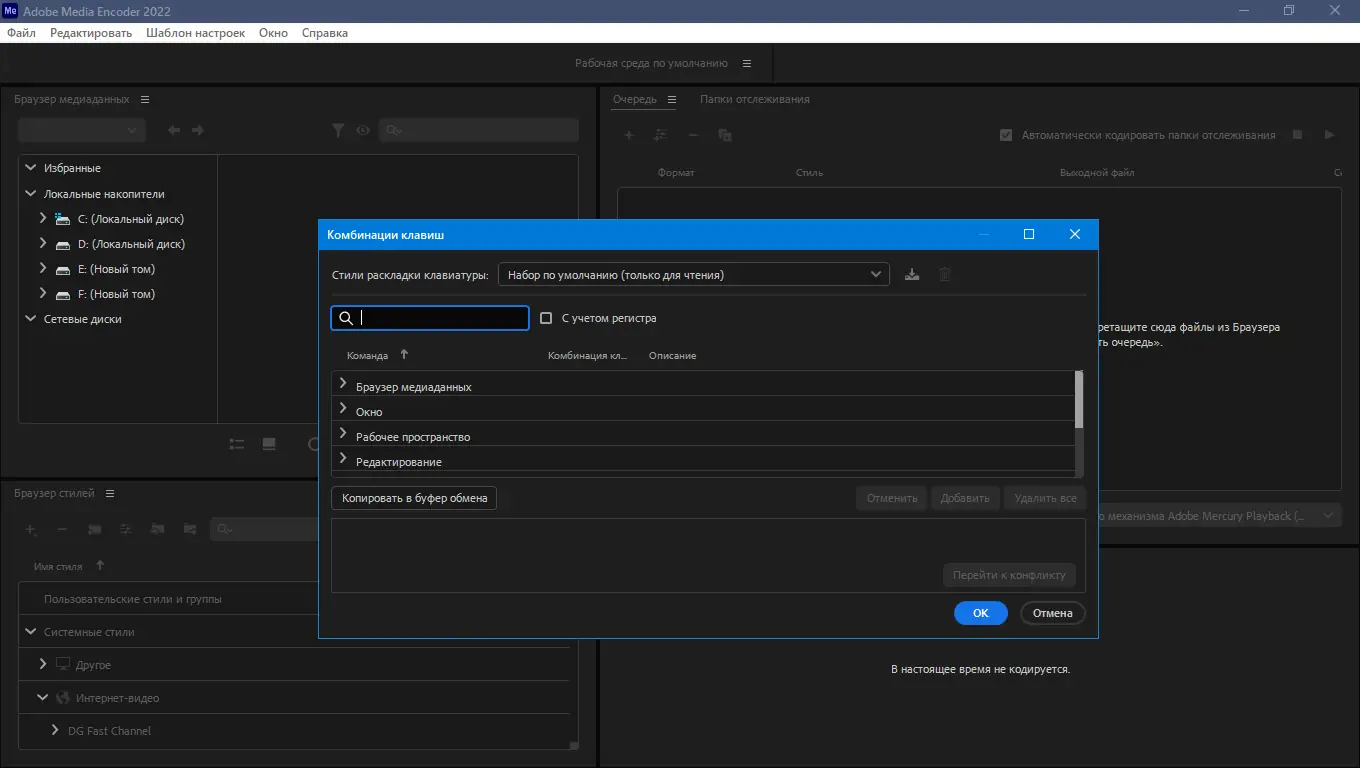1360x768 pixels.
Task: Toggle the case-sensitive checkbox
Action: click(546, 318)
